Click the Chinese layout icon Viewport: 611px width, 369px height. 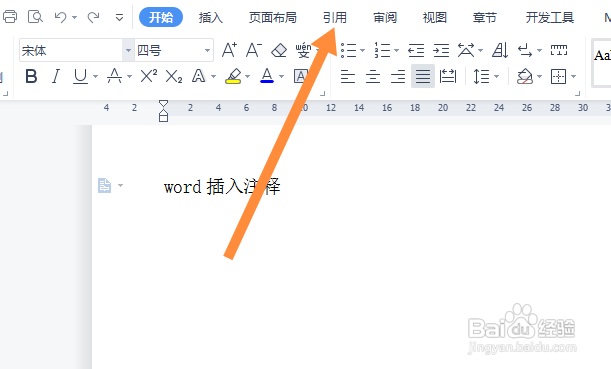(x=466, y=50)
